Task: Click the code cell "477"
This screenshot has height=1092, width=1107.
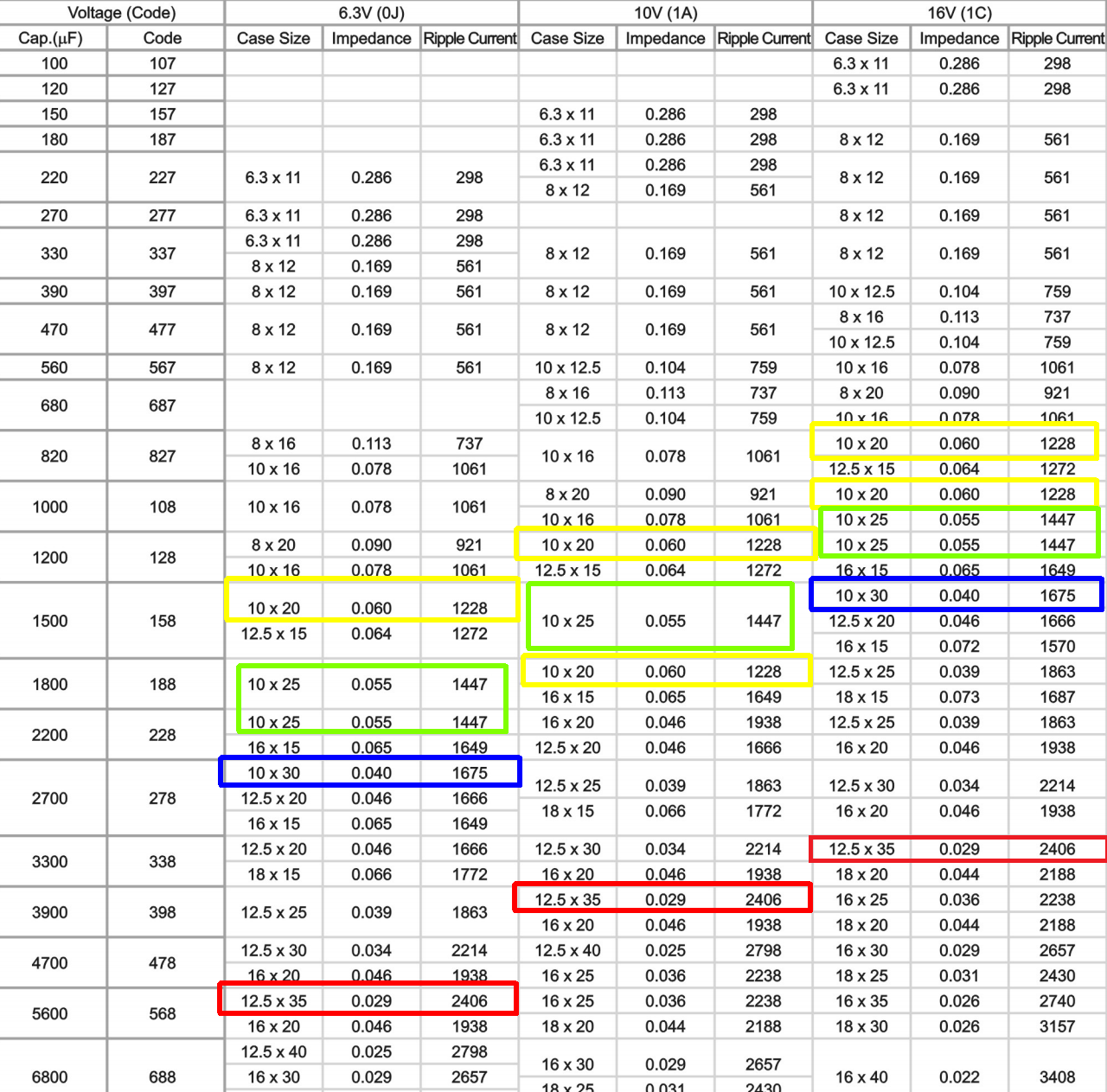Action: click(x=163, y=329)
